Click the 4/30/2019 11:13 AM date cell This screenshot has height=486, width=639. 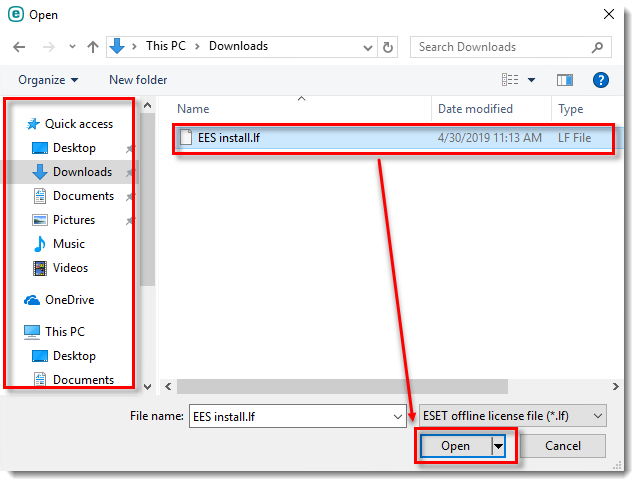click(490, 138)
